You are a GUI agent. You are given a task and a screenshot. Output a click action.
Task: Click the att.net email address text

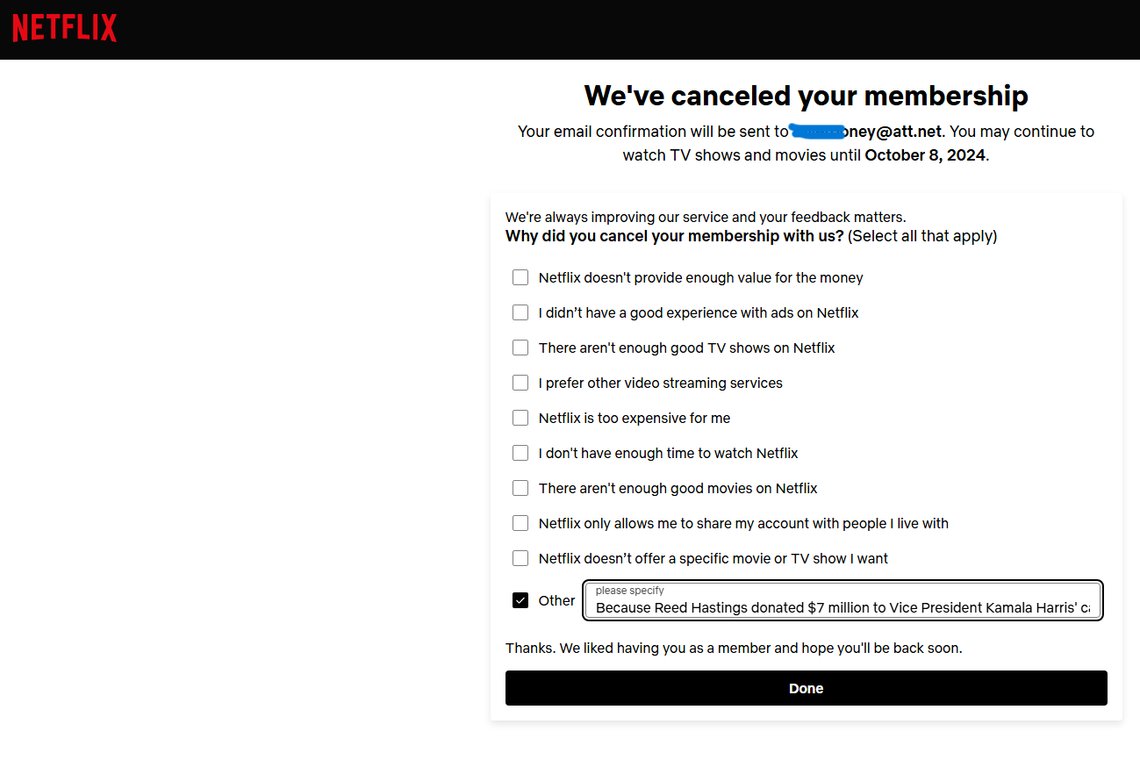point(866,132)
